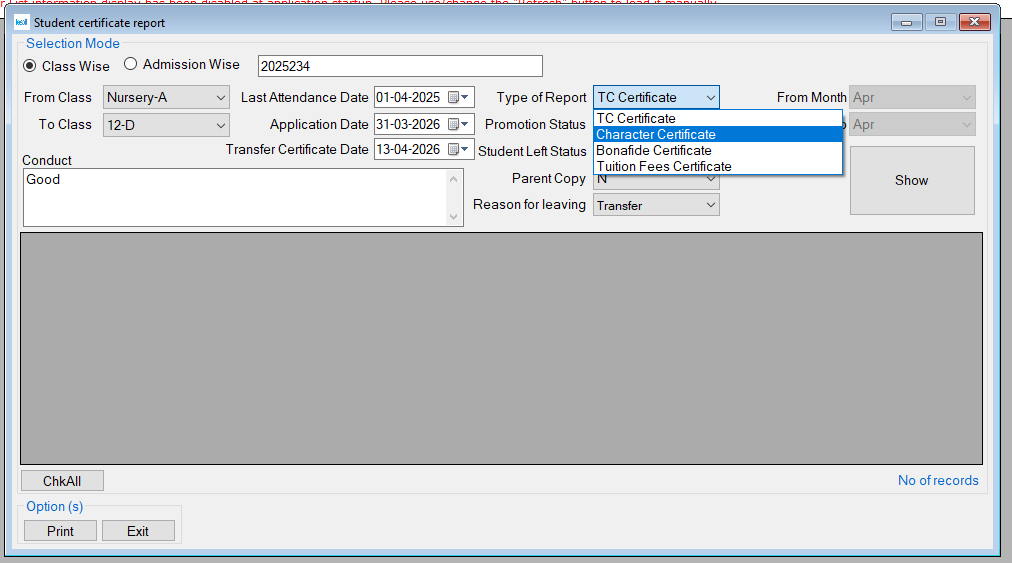The width and height of the screenshot is (1012, 563).
Task: Expand the To Class dropdown
Action: [220, 125]
